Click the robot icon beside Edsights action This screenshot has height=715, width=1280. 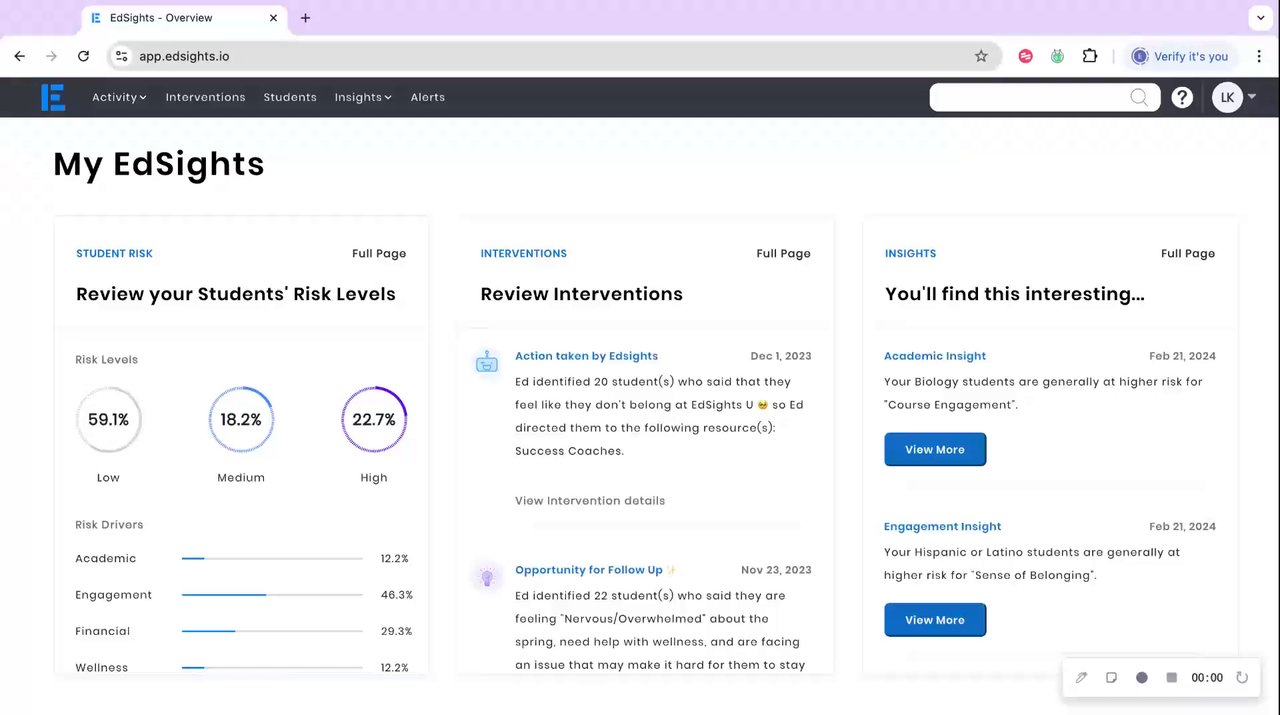[487, 362]
